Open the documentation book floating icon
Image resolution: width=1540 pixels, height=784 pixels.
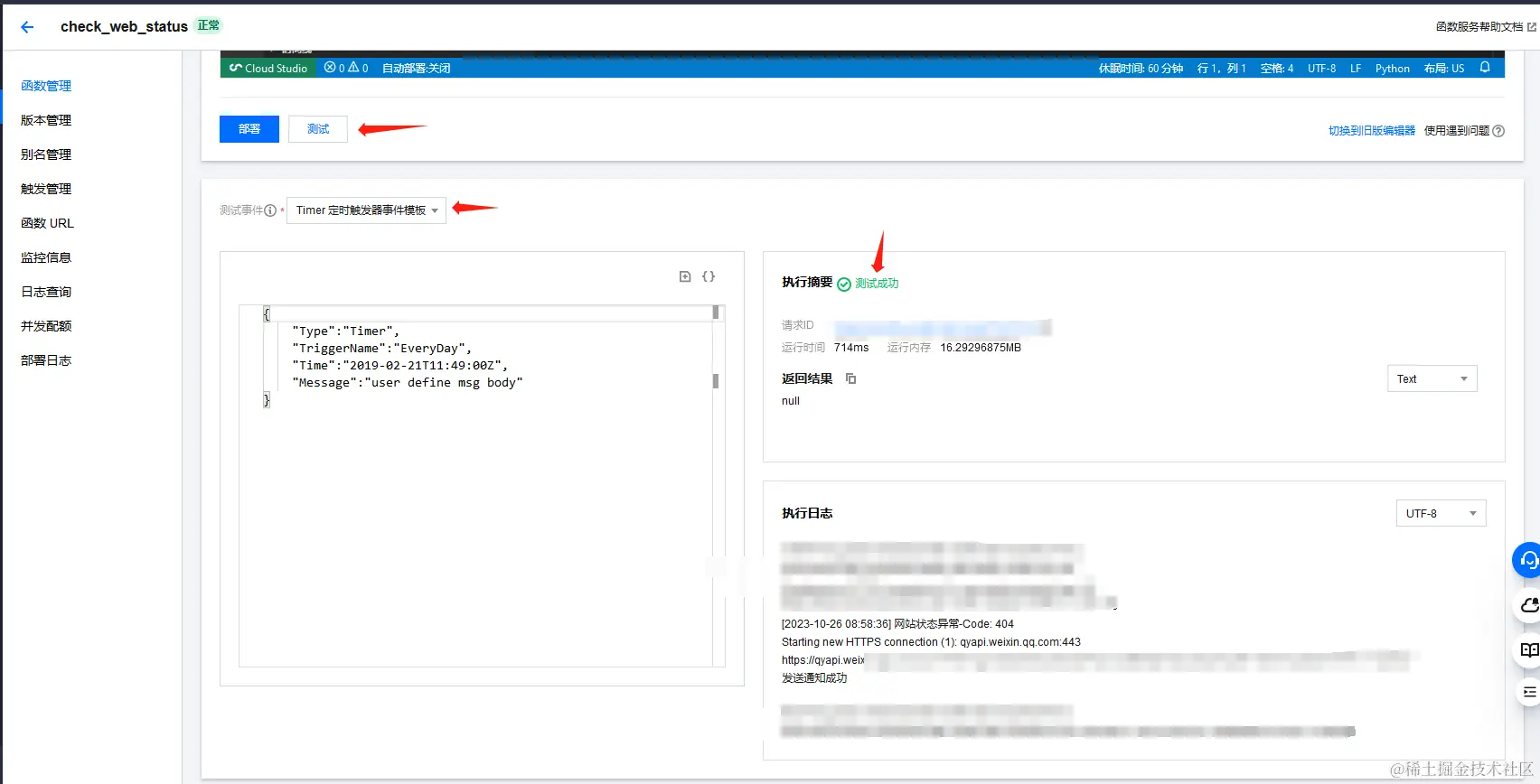pyautogui.click(x=1528, y=650)
